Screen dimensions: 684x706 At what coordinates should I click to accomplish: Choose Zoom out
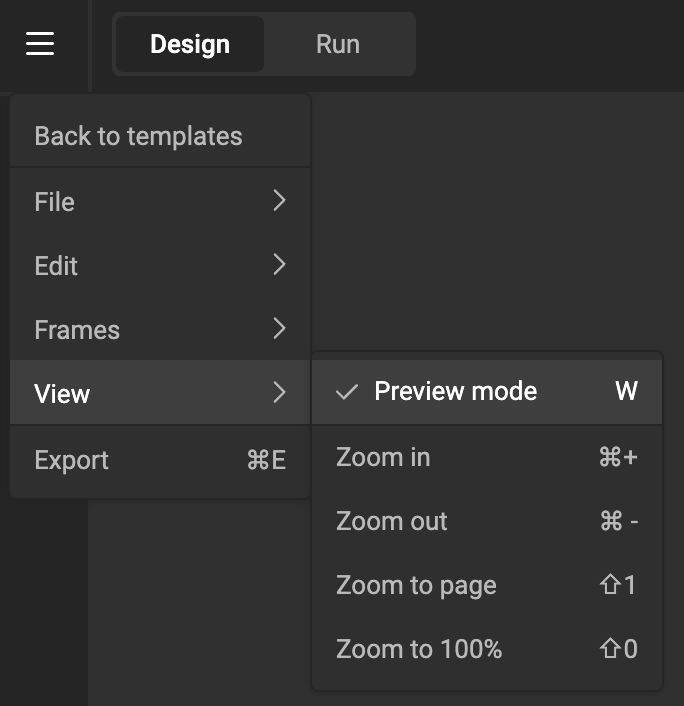487,521
